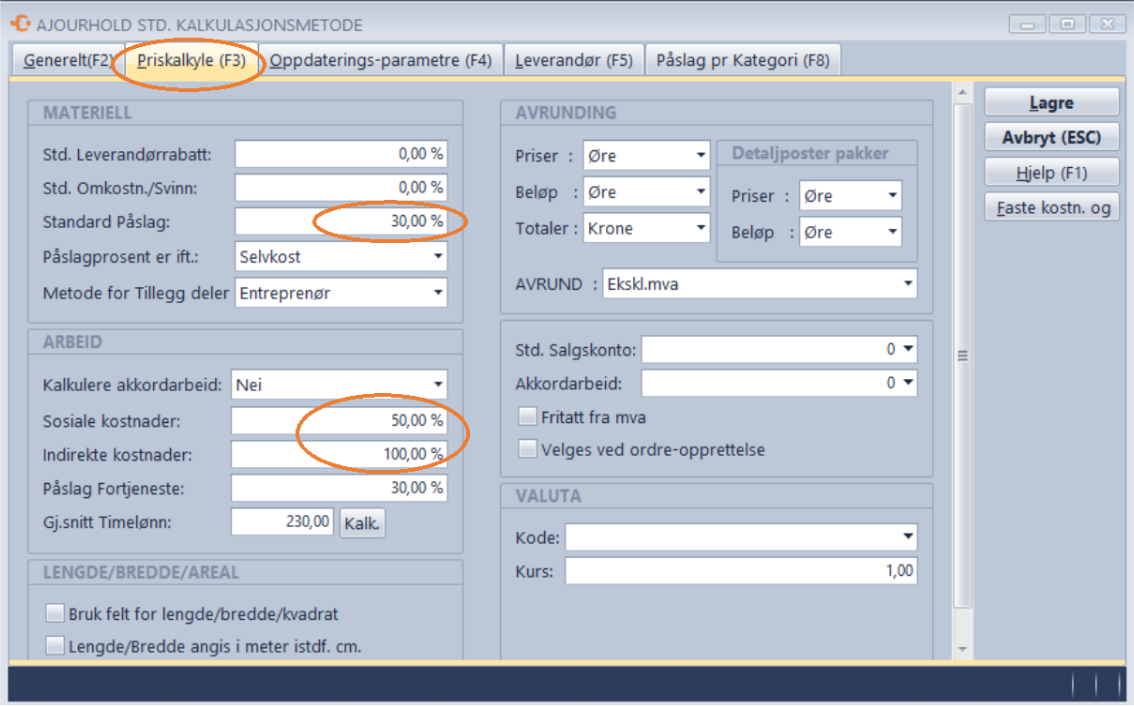Viewport: 1134px width, 706px height.
Task: Click the Standard Påslag input field
Action: 340,222
